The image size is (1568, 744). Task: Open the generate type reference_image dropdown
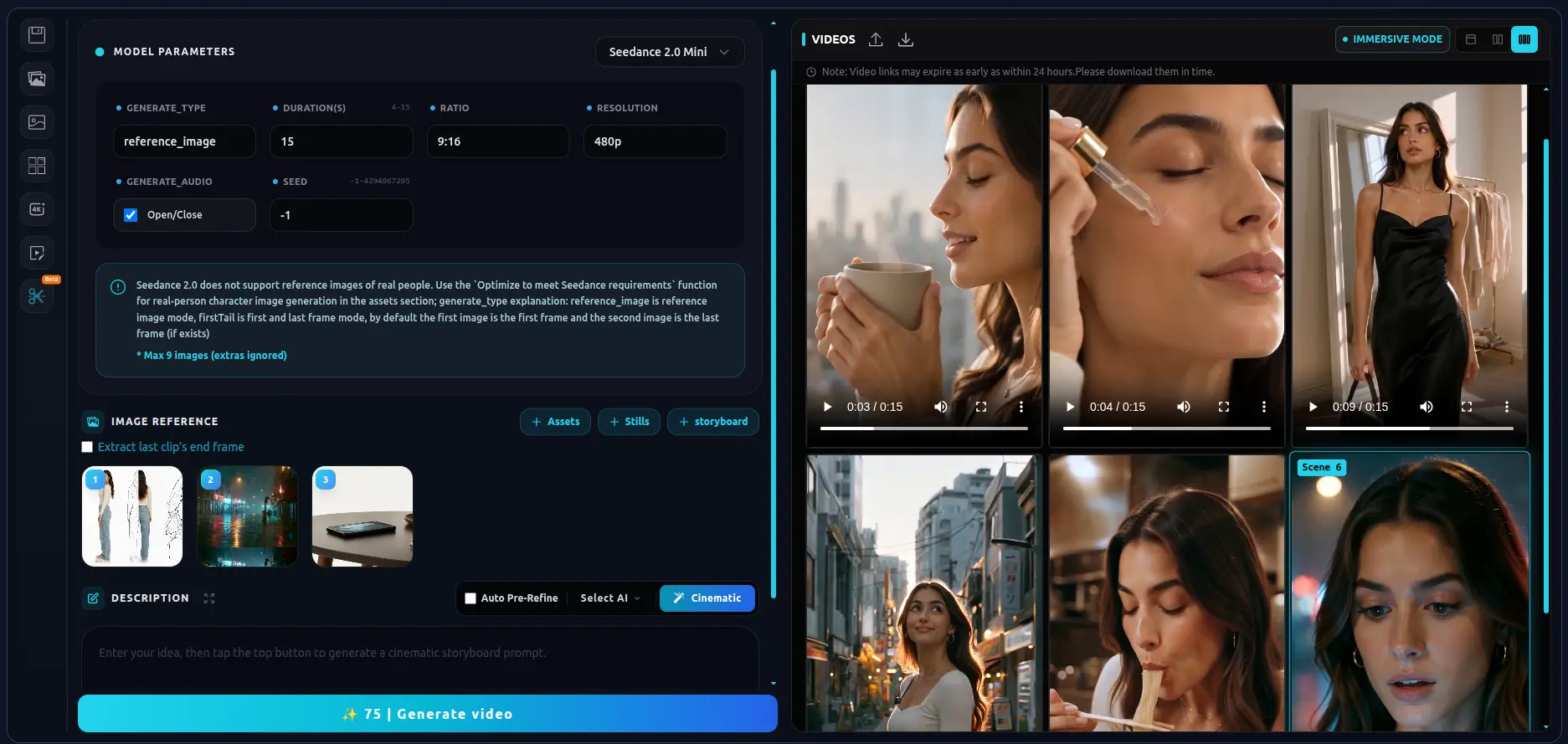point(184,141)
